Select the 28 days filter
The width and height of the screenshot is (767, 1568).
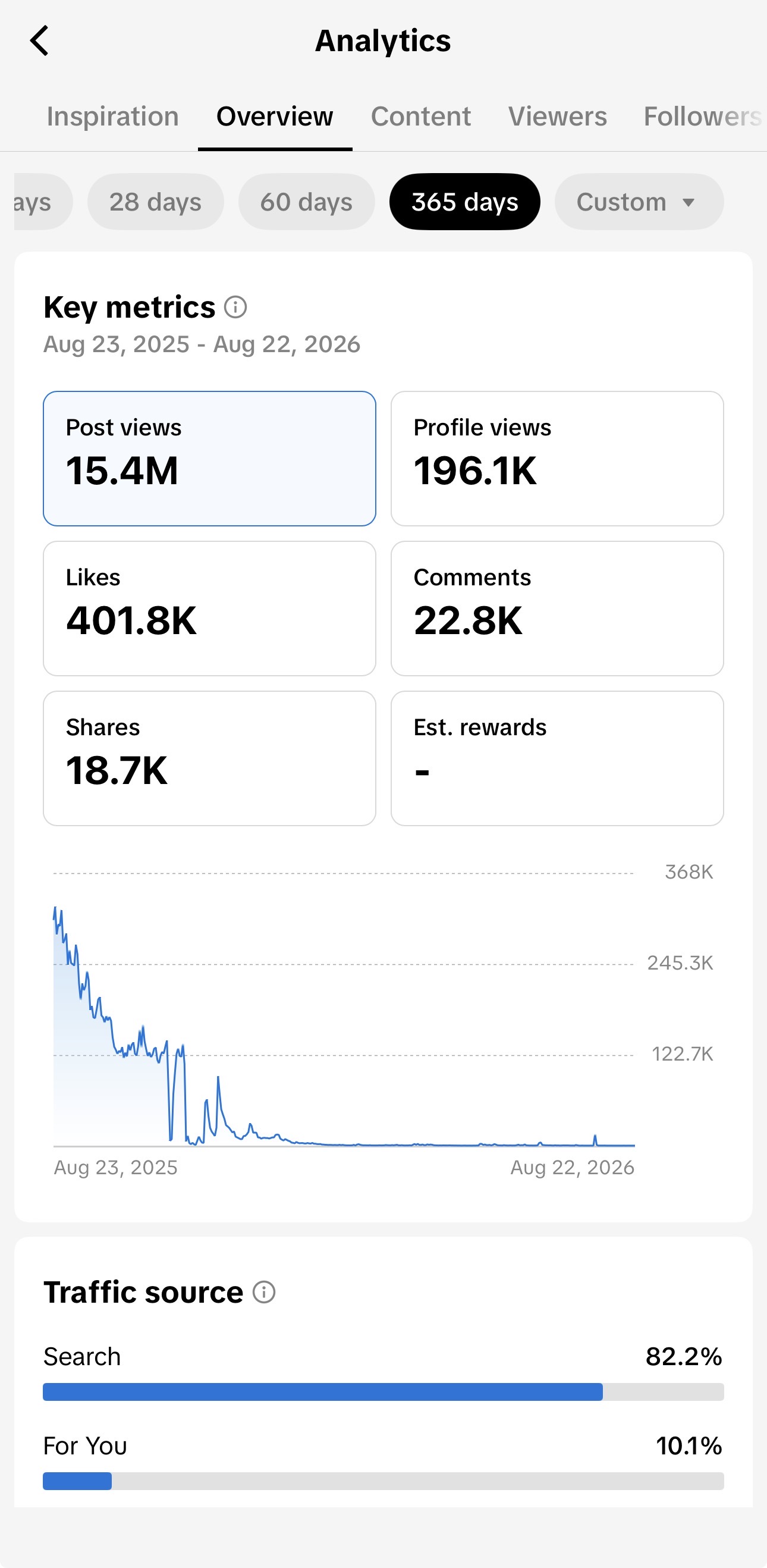pyautogui.click(x=156, y=202)
